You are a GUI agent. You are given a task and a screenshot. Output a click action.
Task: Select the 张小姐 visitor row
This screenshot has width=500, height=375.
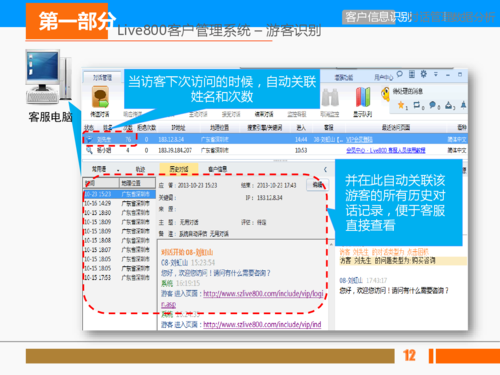click(275, 150)
